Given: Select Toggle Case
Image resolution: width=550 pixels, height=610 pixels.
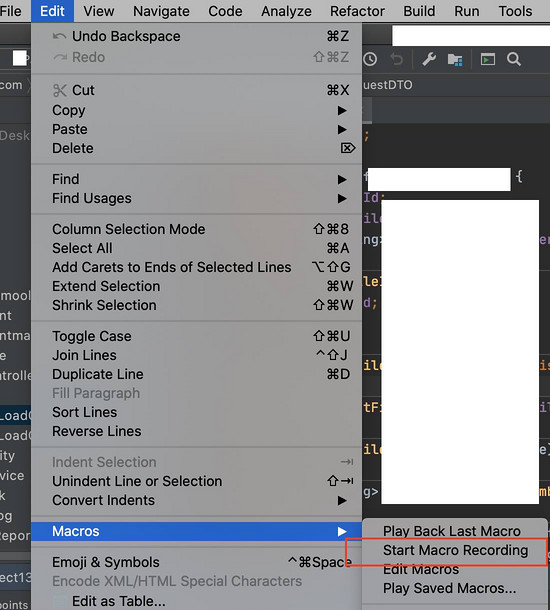Looking at the screenshot, I should point(196,336).
